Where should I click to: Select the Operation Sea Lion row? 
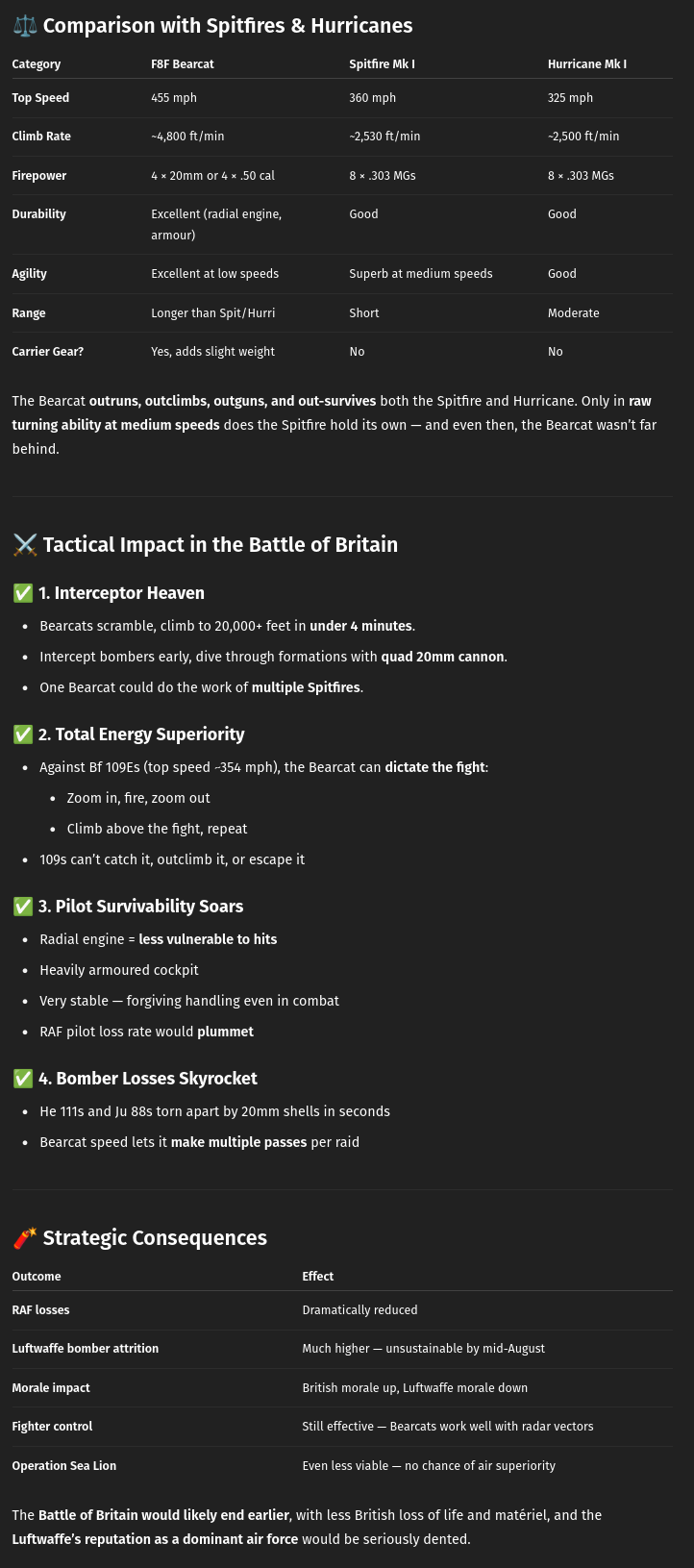(x=342, y=1466)
